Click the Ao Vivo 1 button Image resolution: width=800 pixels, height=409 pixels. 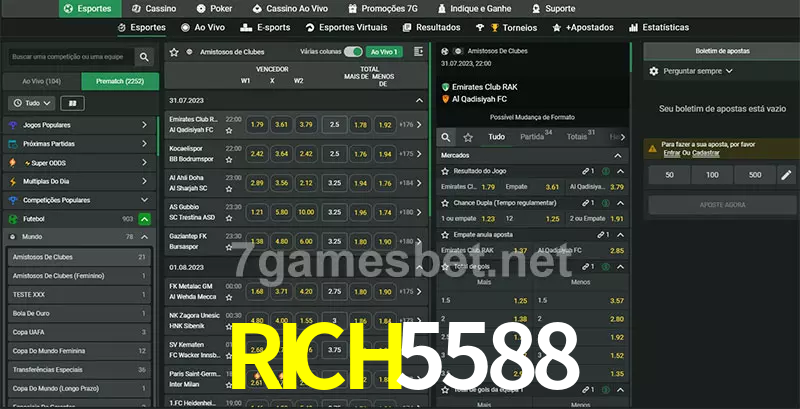(x=384, y=52)
